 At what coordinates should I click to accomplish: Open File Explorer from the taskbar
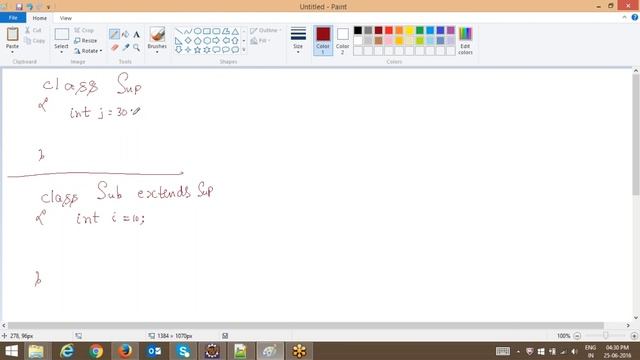click(x=36, y=351)
